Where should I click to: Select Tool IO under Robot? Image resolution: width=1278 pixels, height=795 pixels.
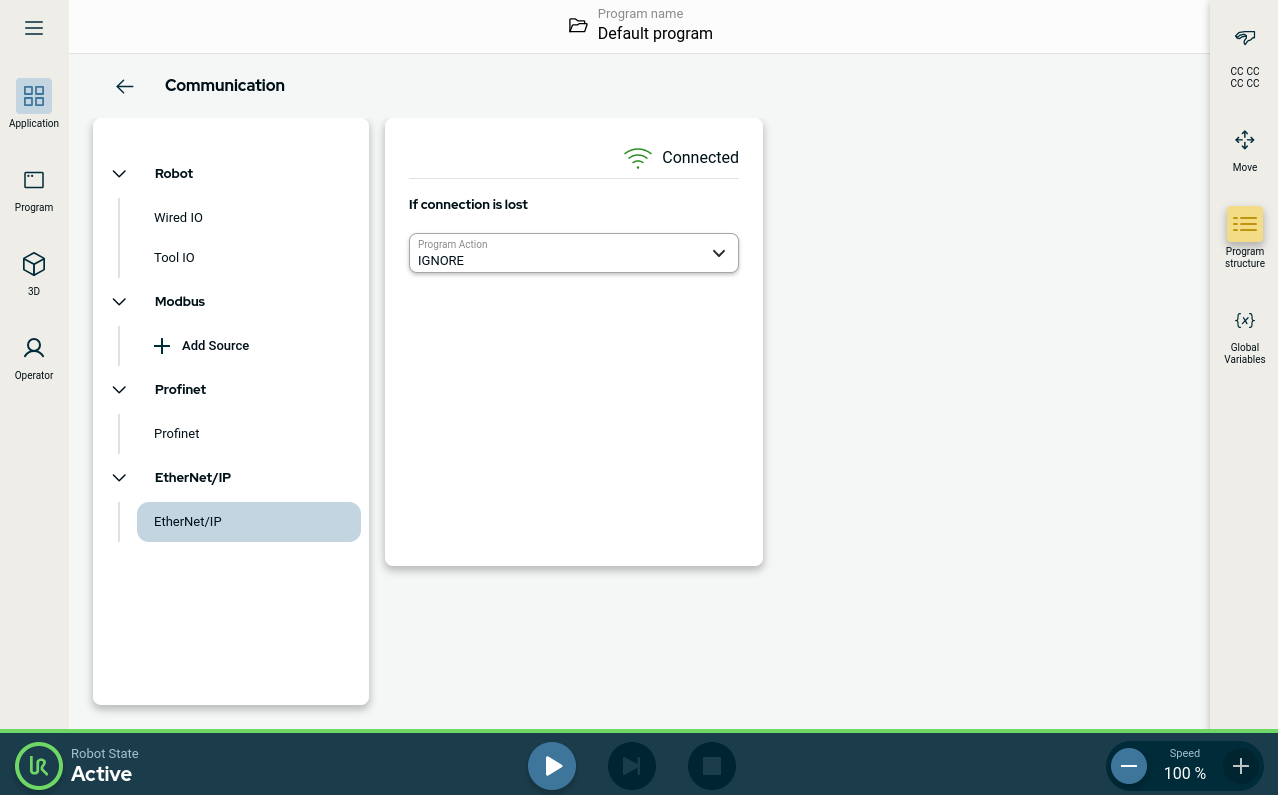tap(175, 258)
